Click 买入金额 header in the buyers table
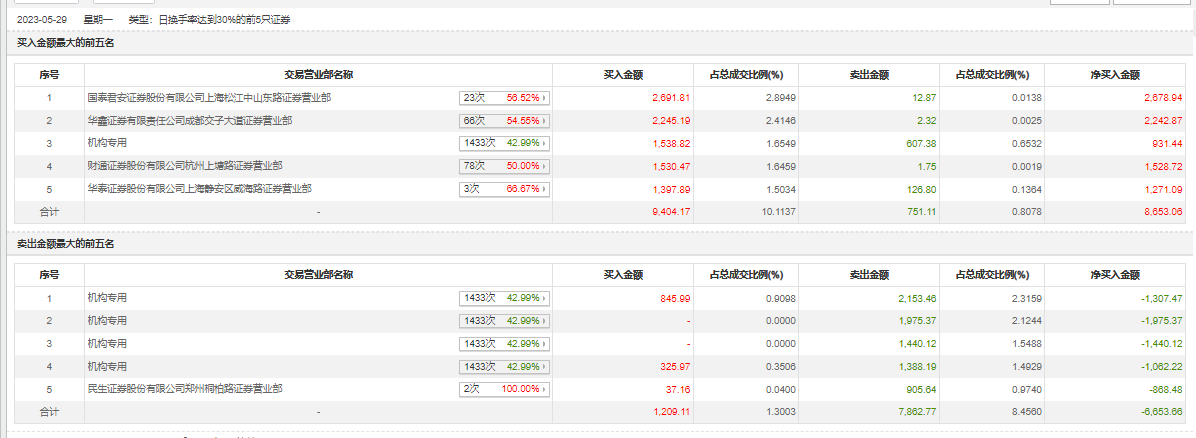Image resolution: width=1196 pixels, height=438 pixels. pyautogui.click(x=623, y=75)
